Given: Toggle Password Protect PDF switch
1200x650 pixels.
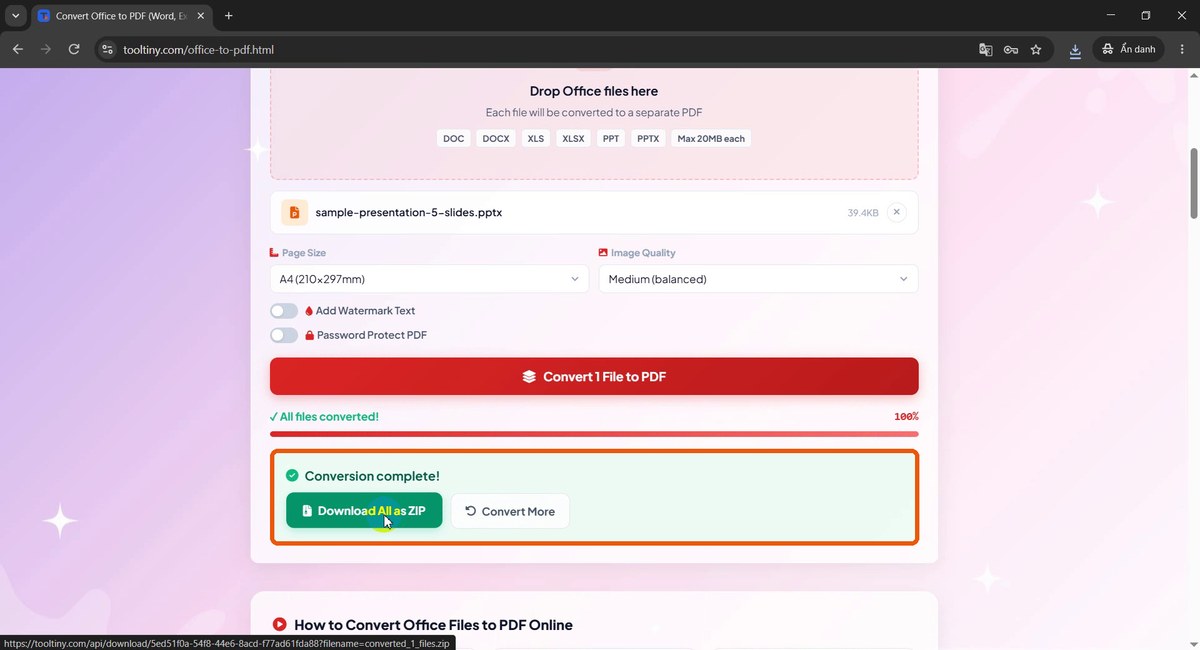Looking at the screenshot, I should pyautogui.click(x=284, y=335).
